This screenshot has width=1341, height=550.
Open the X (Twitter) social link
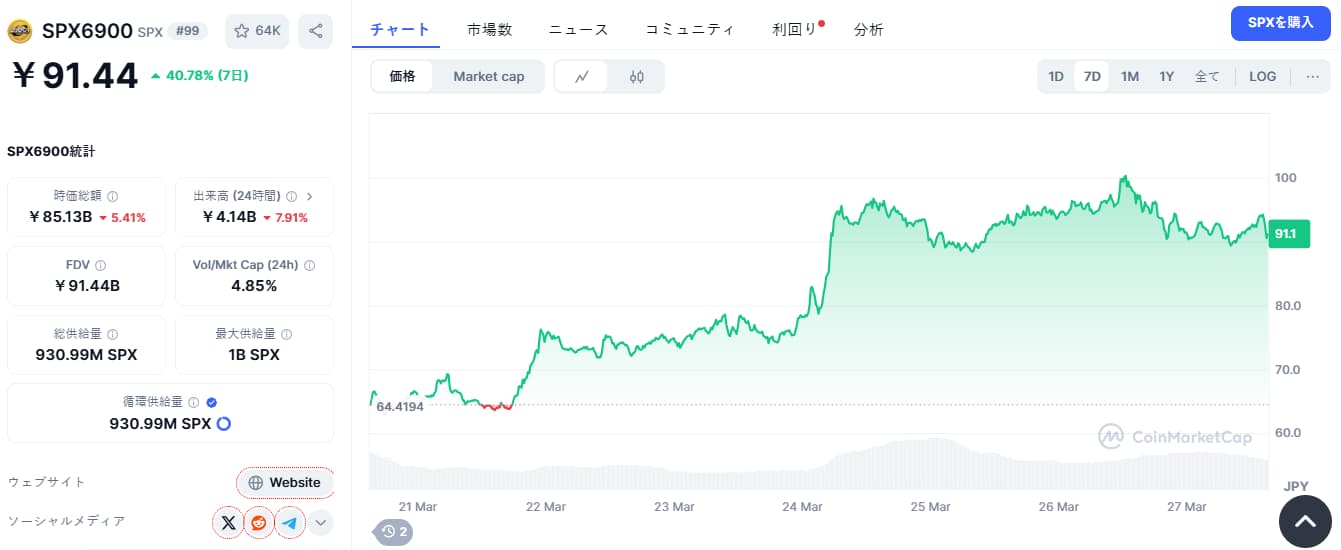229,522
